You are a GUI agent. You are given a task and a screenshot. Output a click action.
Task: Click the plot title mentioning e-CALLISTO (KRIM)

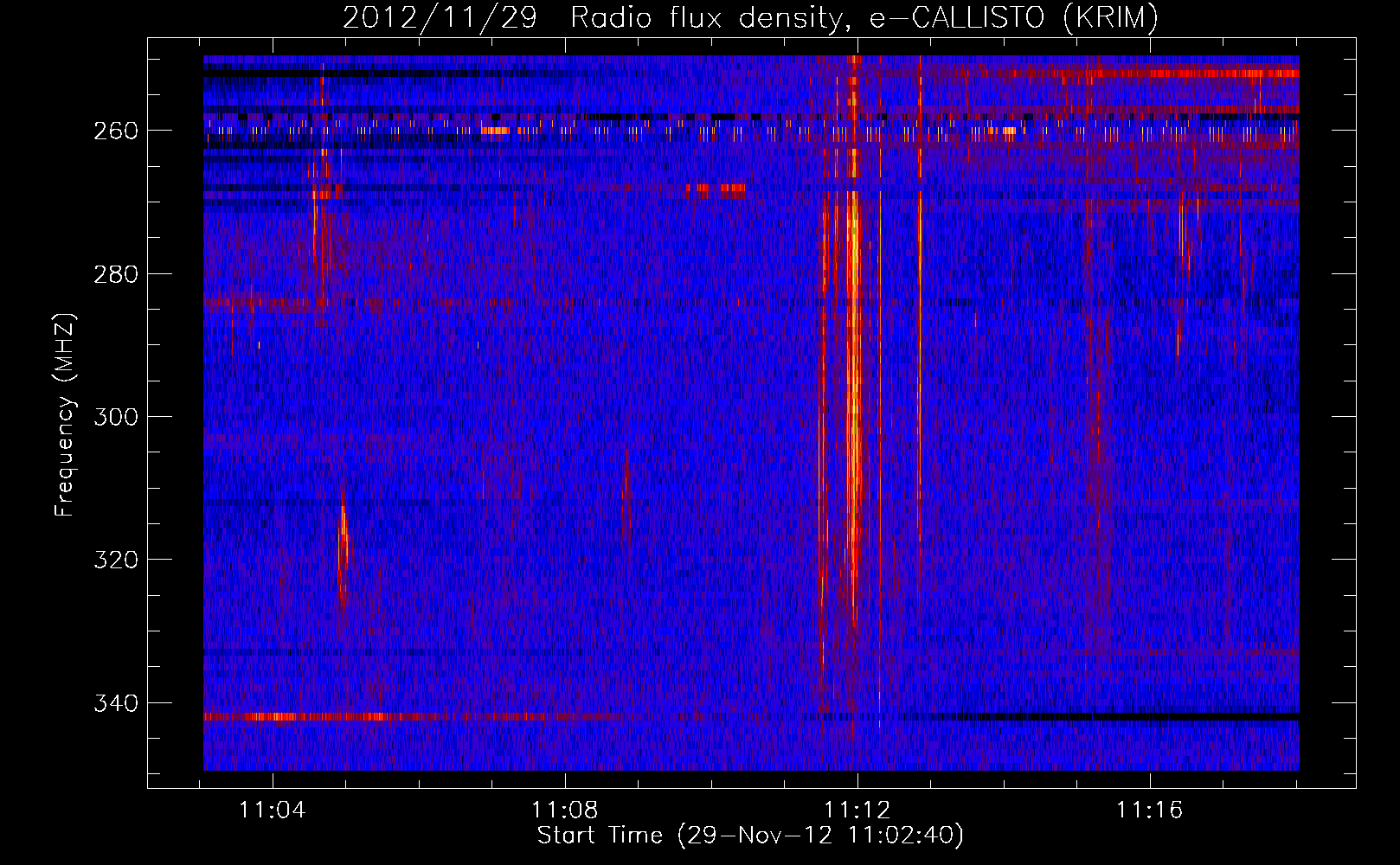pos(750,17)
